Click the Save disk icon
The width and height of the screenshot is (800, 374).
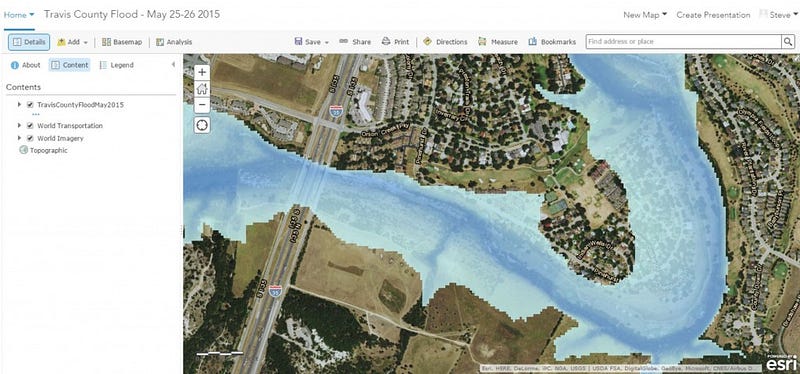[x=298, y=42]
